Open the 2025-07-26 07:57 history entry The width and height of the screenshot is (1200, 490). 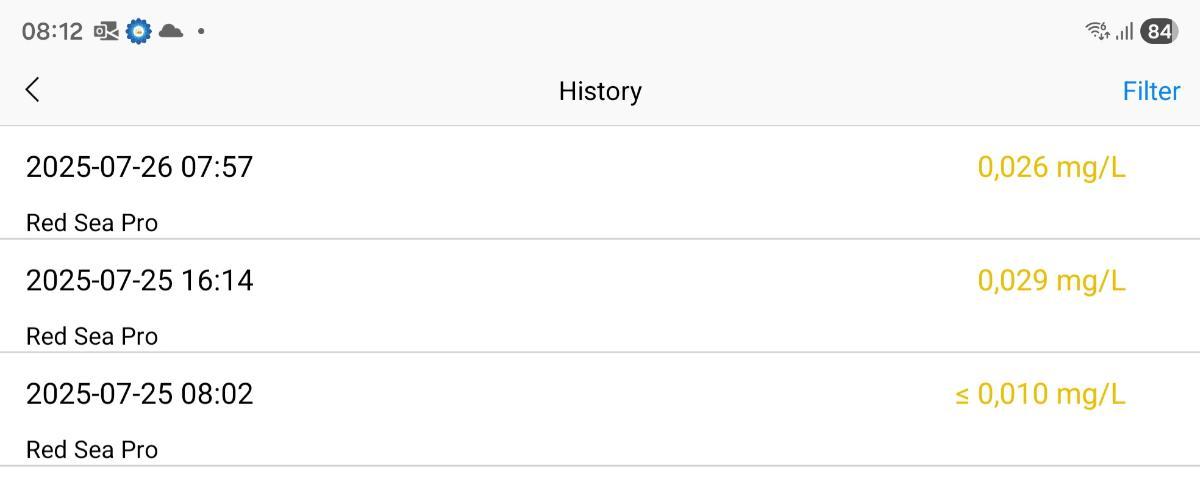600,183
